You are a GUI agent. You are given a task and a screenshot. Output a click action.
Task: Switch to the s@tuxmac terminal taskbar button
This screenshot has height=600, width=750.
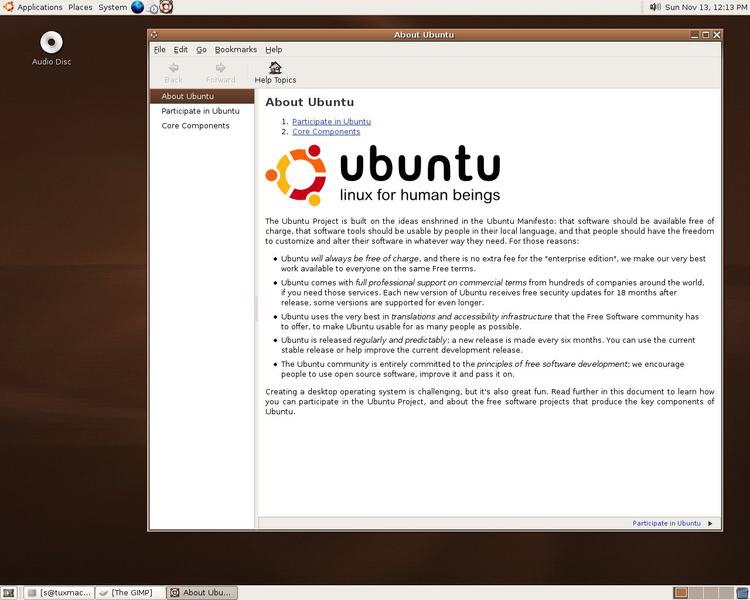click(59, 593)
